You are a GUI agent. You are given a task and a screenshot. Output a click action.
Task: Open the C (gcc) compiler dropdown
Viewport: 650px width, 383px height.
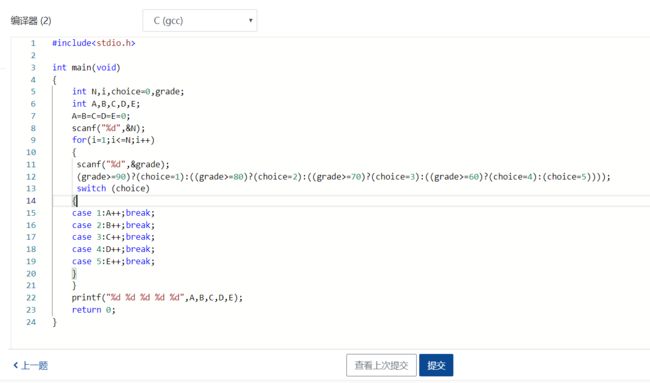199,21
